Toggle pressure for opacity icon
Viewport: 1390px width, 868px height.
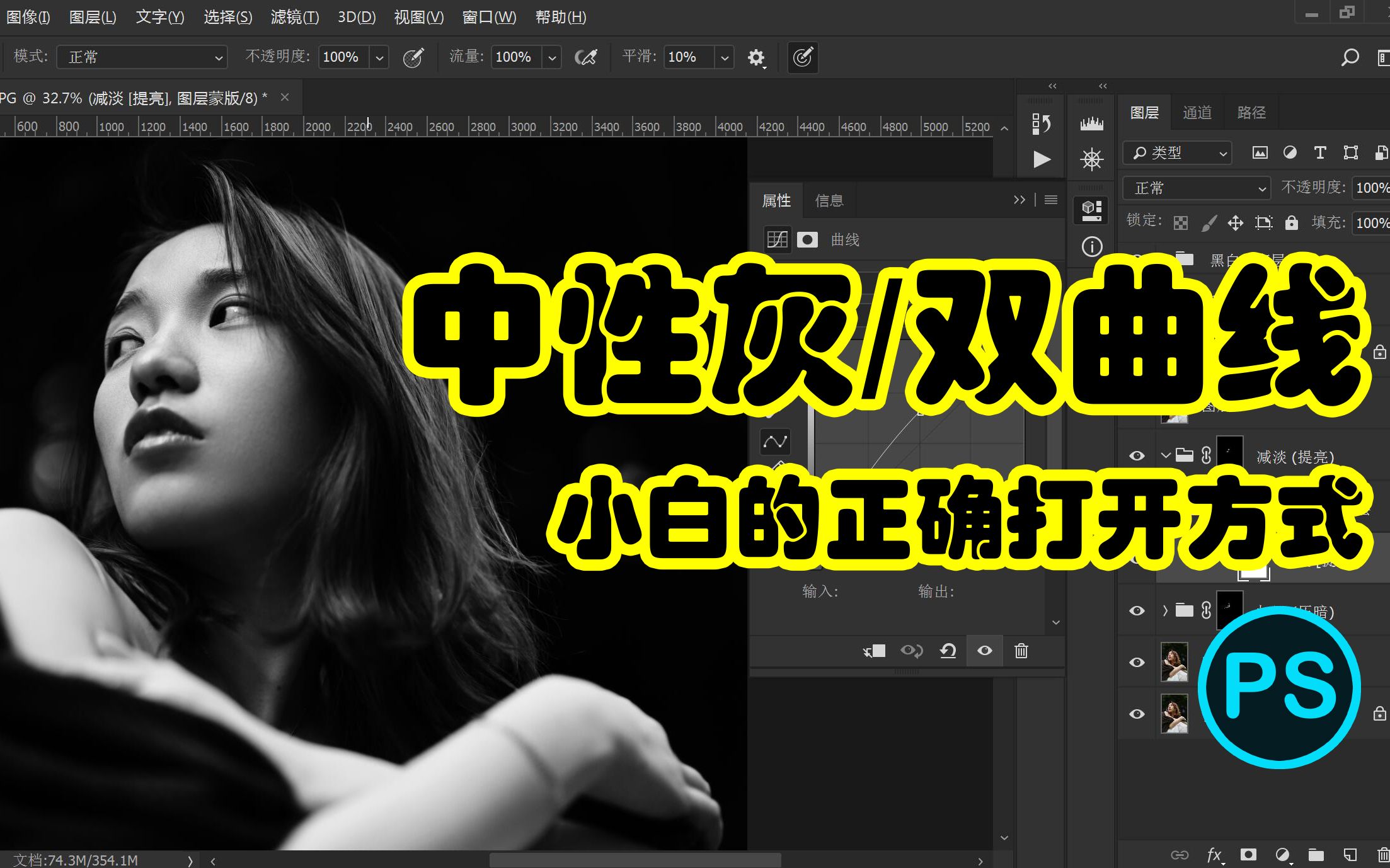point(413,57)
